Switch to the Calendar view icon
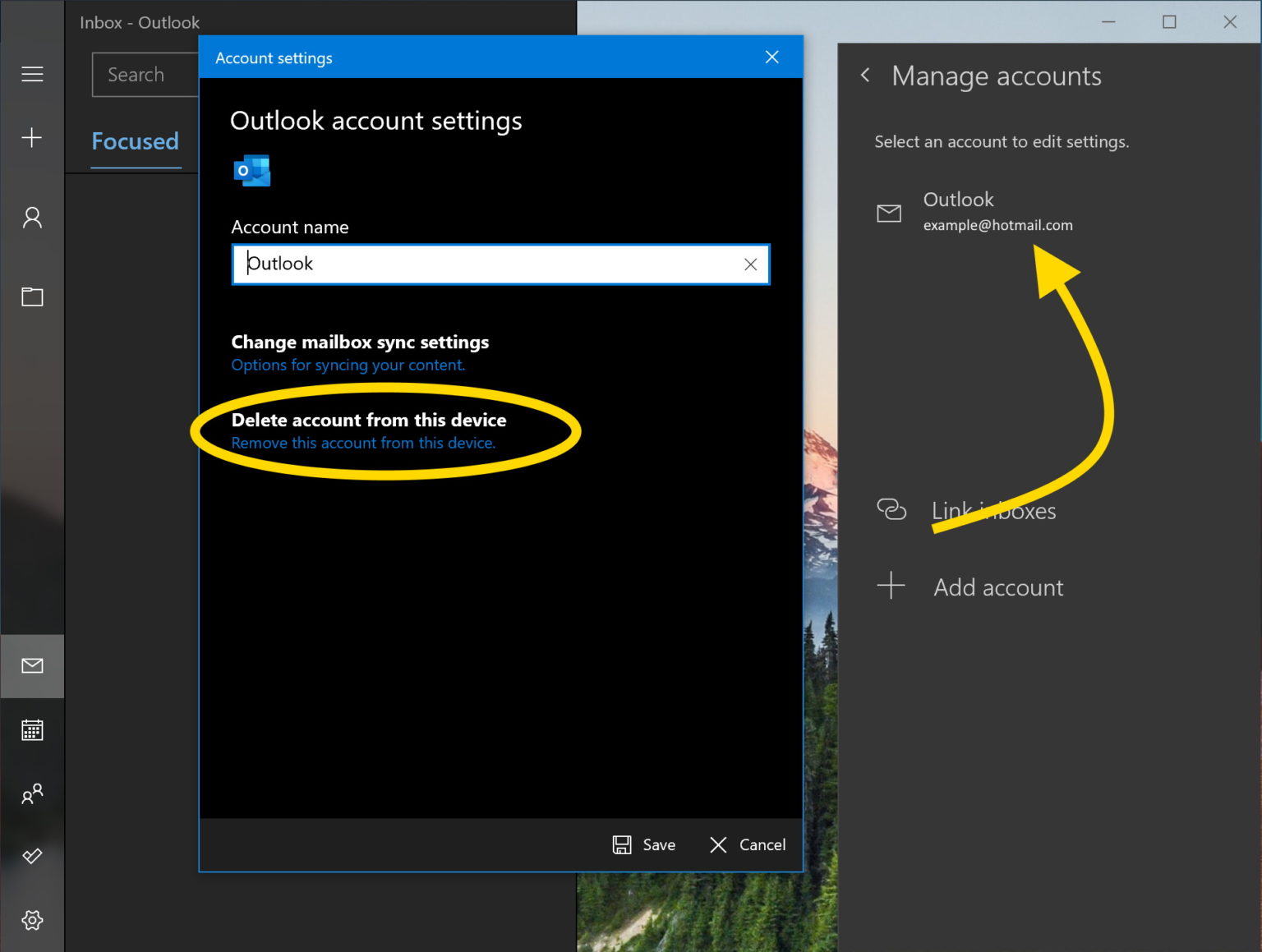This screenshot has width=1262, height=952. pos(32,729)
